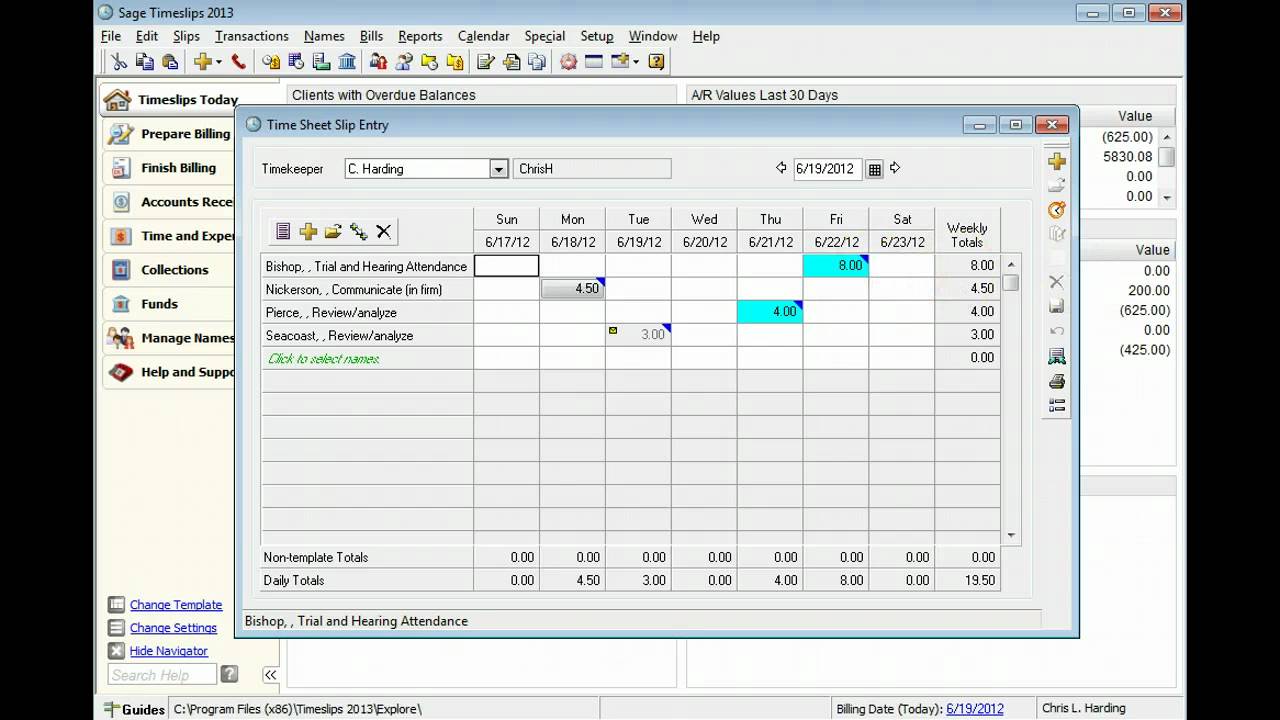Click the main toolbar's people with red arrow icon
The image size is (1280, 720).
click(378, 61)
